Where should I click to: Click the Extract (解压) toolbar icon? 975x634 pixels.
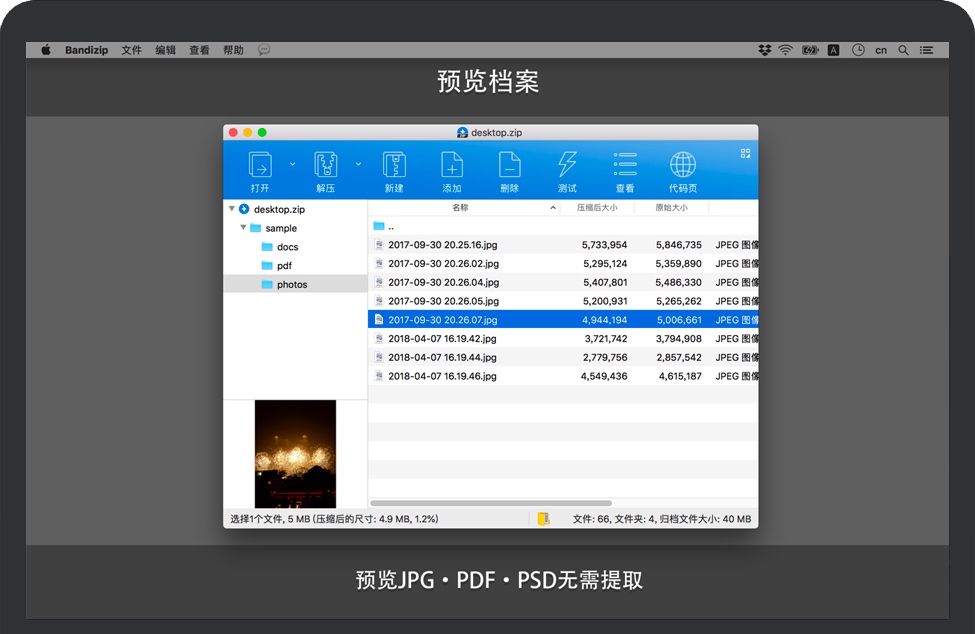click(326, 165)
